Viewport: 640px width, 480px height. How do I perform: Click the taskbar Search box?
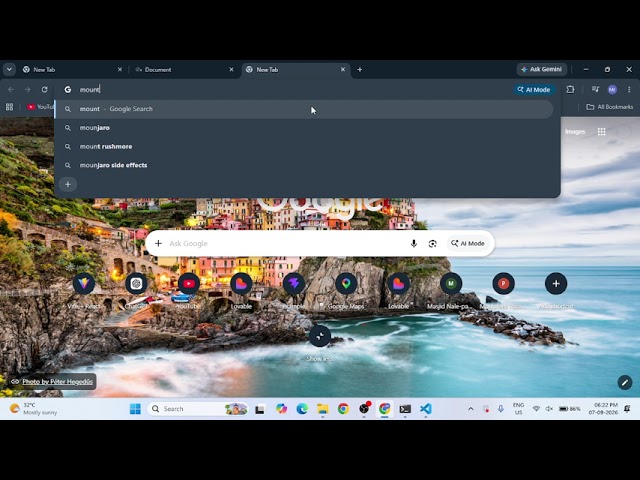coord(198,409)
